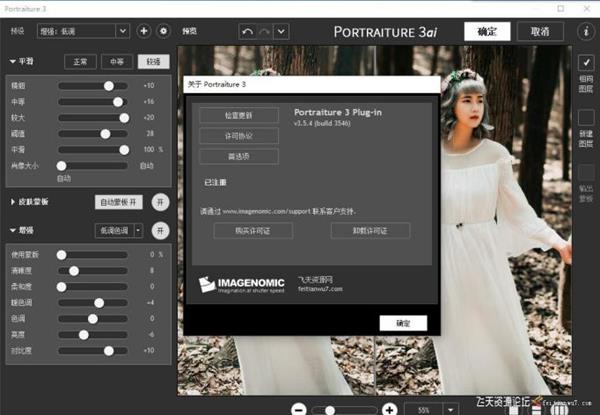Image resolution: width=600 pixels, height=415 pixels.
Task: Open the info 'i' icon
Action: [586, 31]
